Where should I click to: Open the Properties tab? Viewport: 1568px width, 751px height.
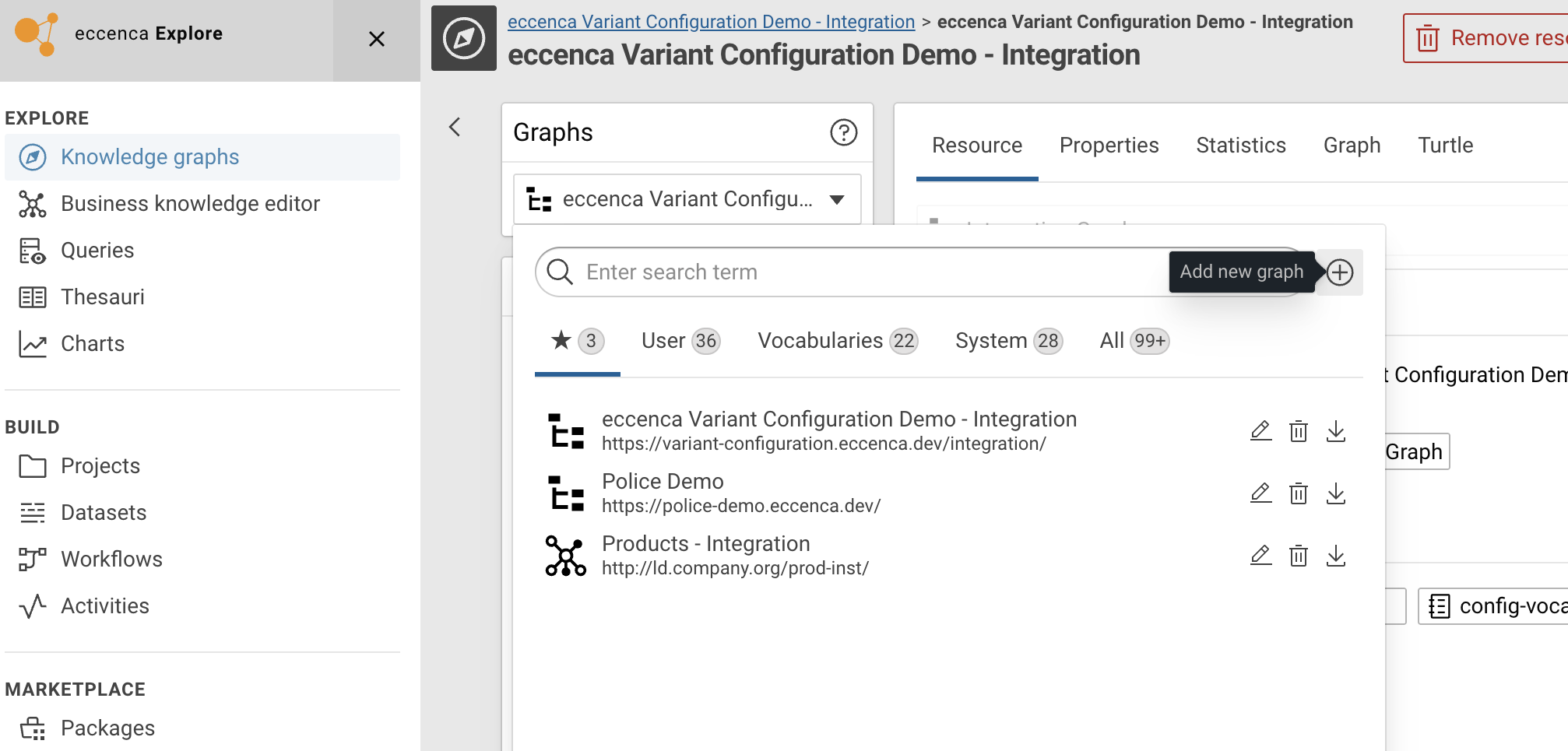tap(1109, 146)
